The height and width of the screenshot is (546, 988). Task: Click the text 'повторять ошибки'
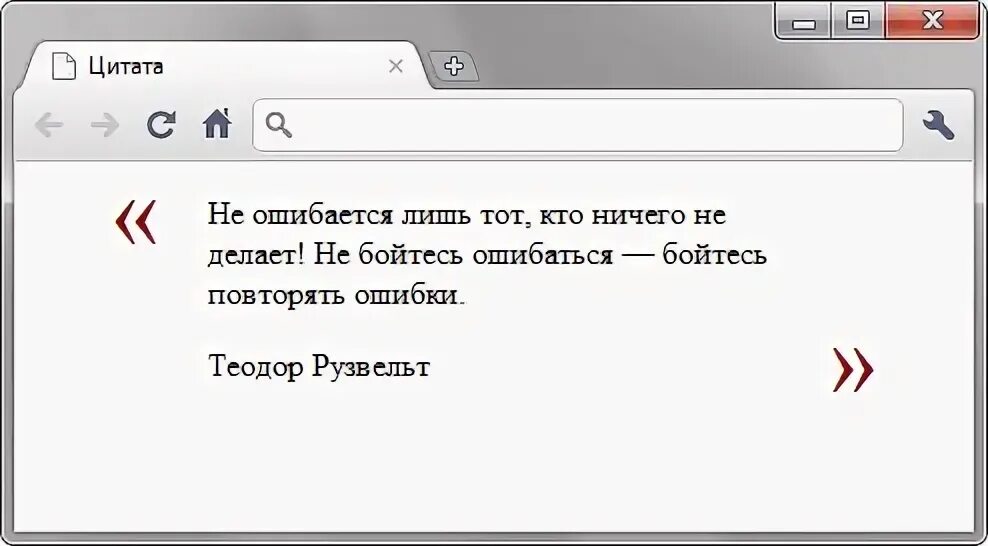337,296
